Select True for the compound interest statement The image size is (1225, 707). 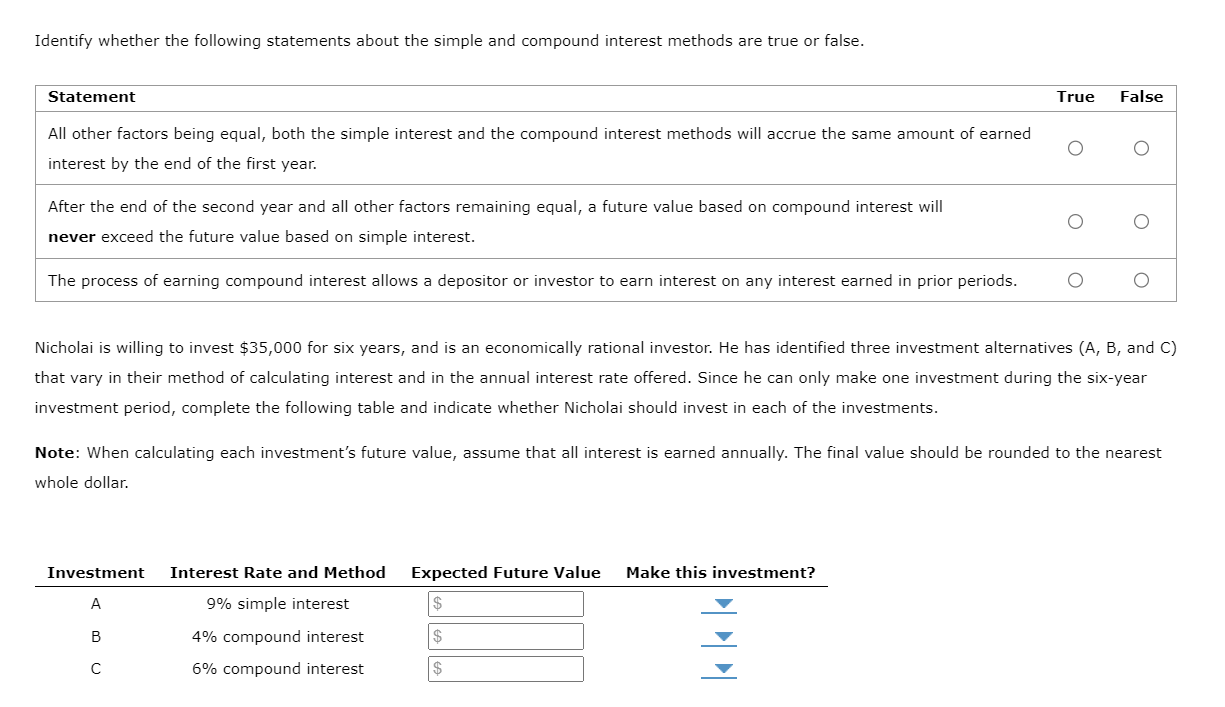pos(1075,280)
